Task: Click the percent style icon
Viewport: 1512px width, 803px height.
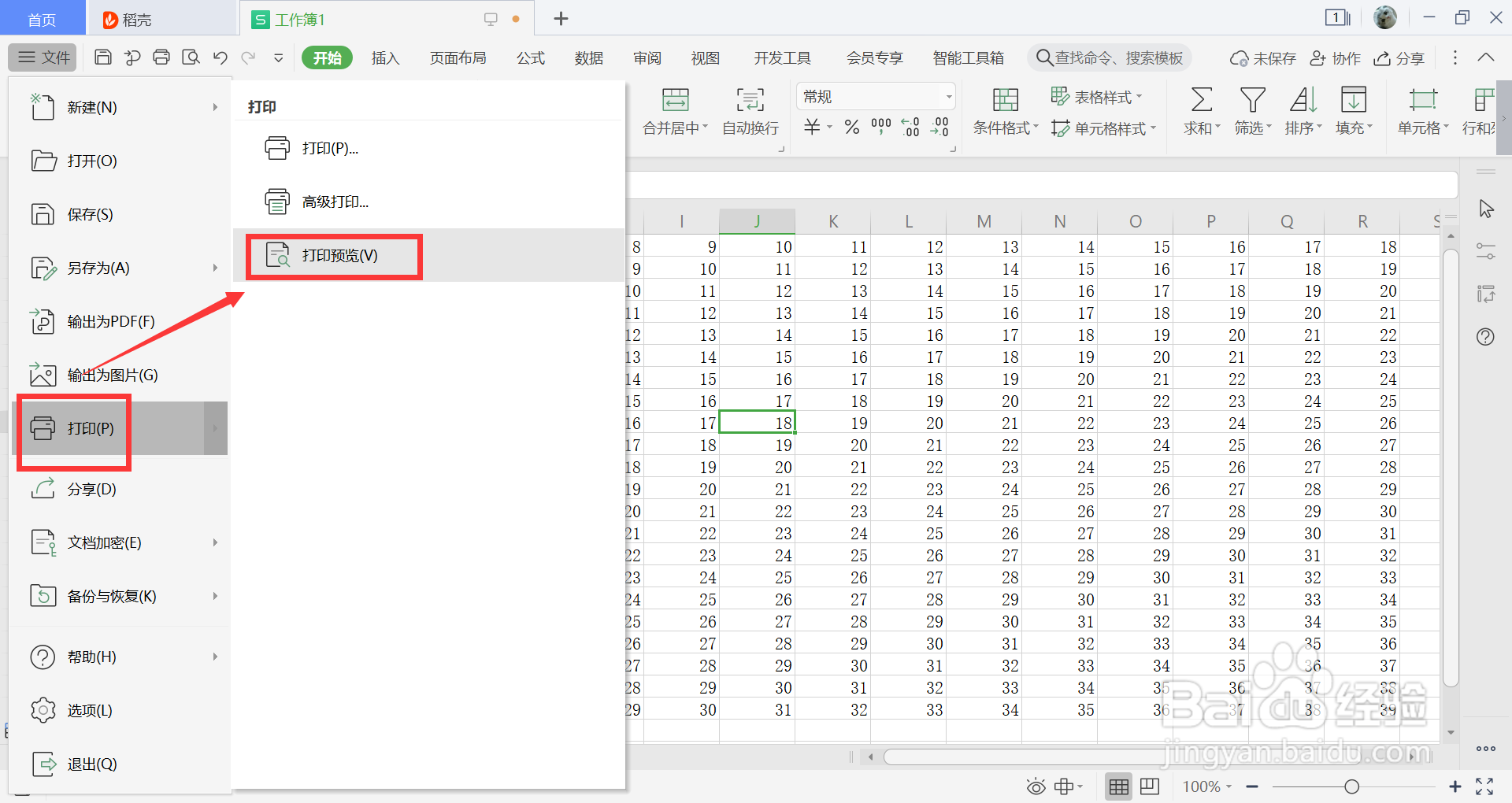Action: click(x=852, y=127)
